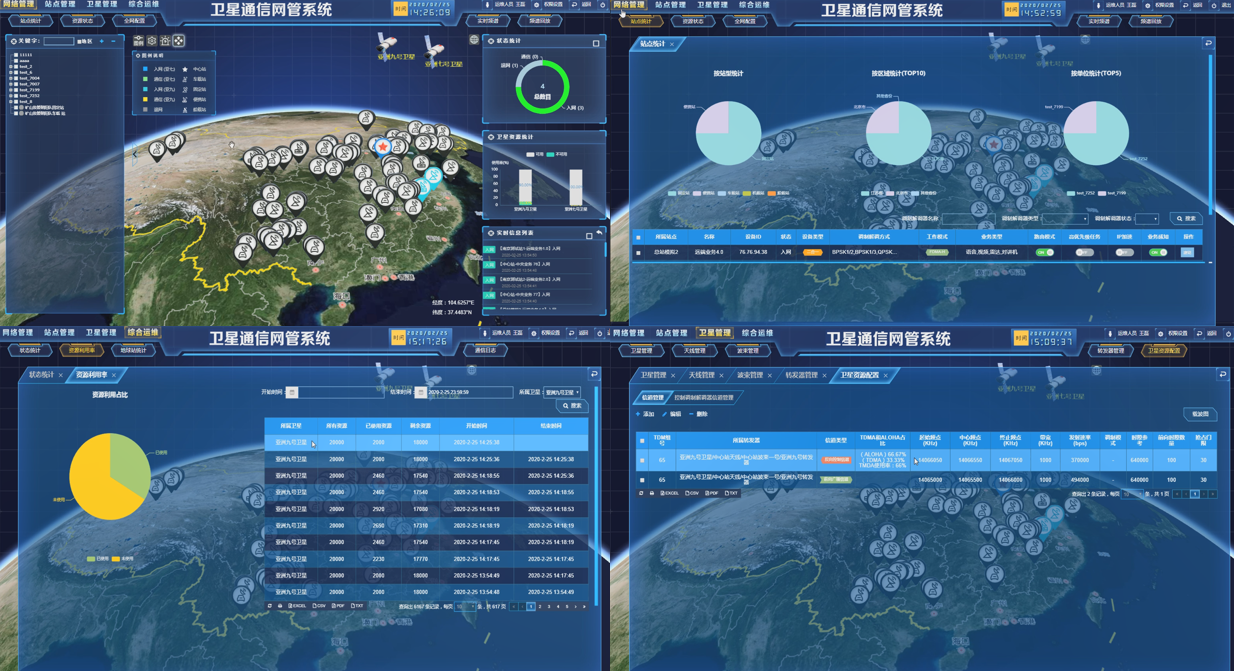Image resolution: width=1234 pixels, height=671 pixels.
Task: Click the keyword 关键字 input field
Action: 58,41
